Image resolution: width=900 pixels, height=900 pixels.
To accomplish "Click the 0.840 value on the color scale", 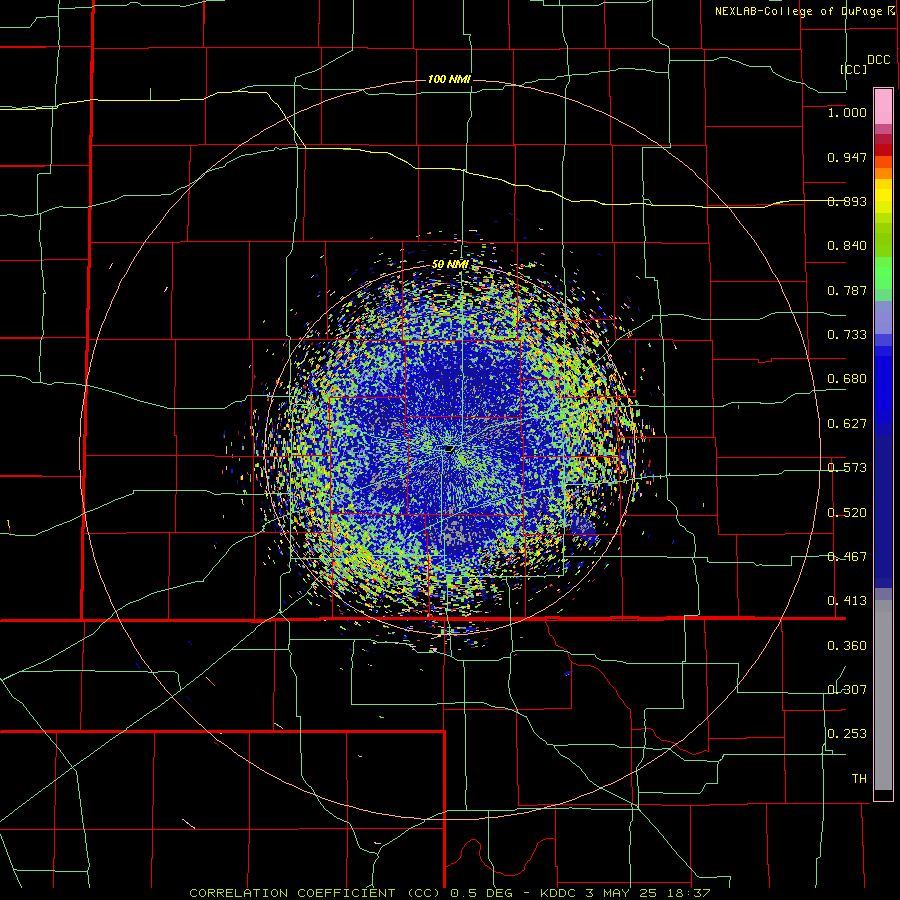I will click(847, 246).
